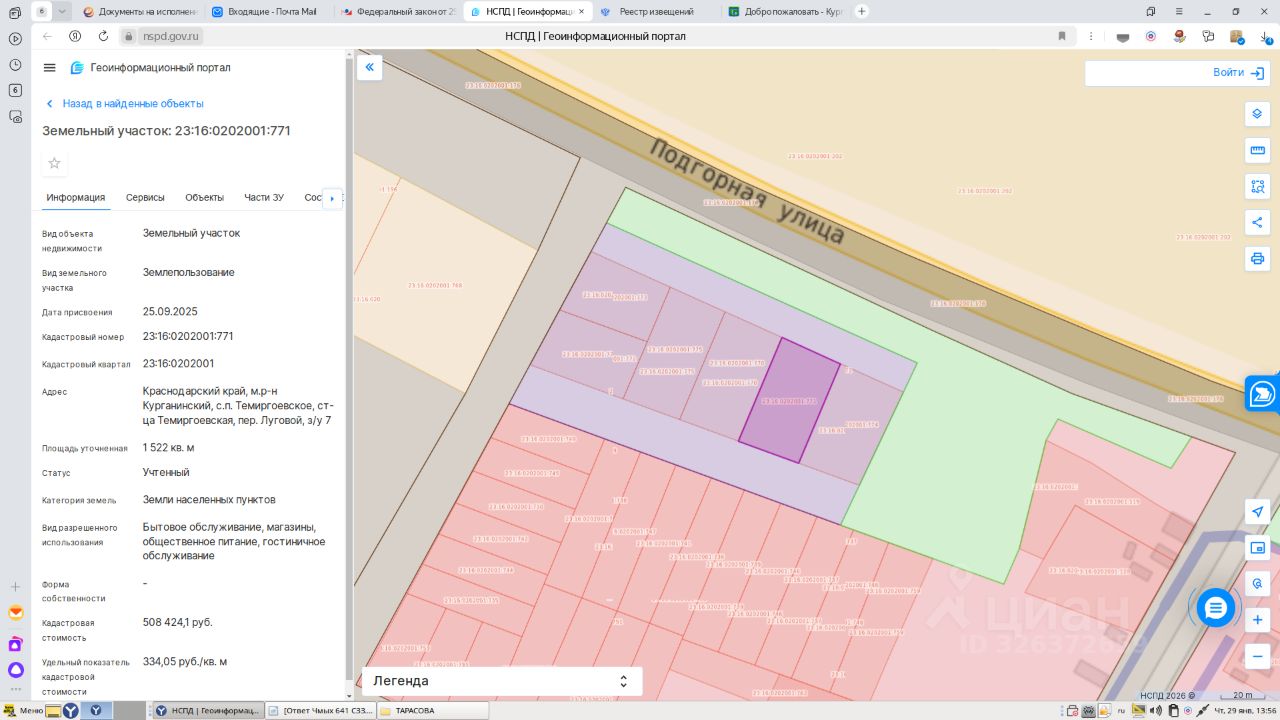Click the Земли населенных пунктов category value
Viewport: 1280px width, 720px height.
point(209,499)
